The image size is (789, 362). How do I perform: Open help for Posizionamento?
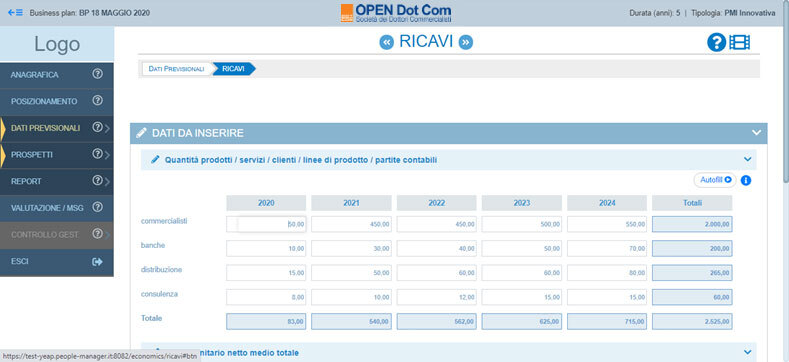click(x=98, y=100)
